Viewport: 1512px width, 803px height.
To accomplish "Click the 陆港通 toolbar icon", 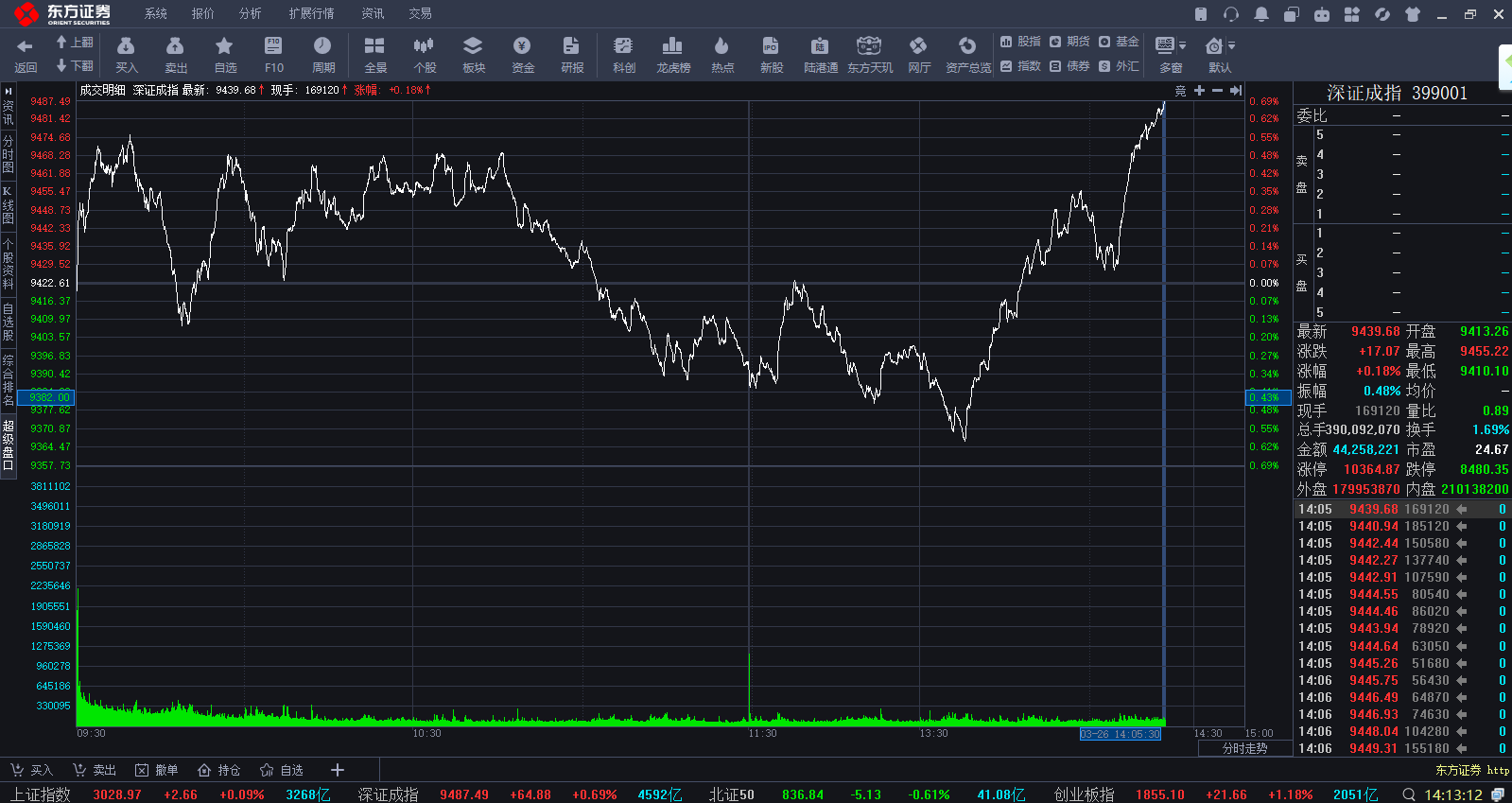I will [x=821, y=55].
